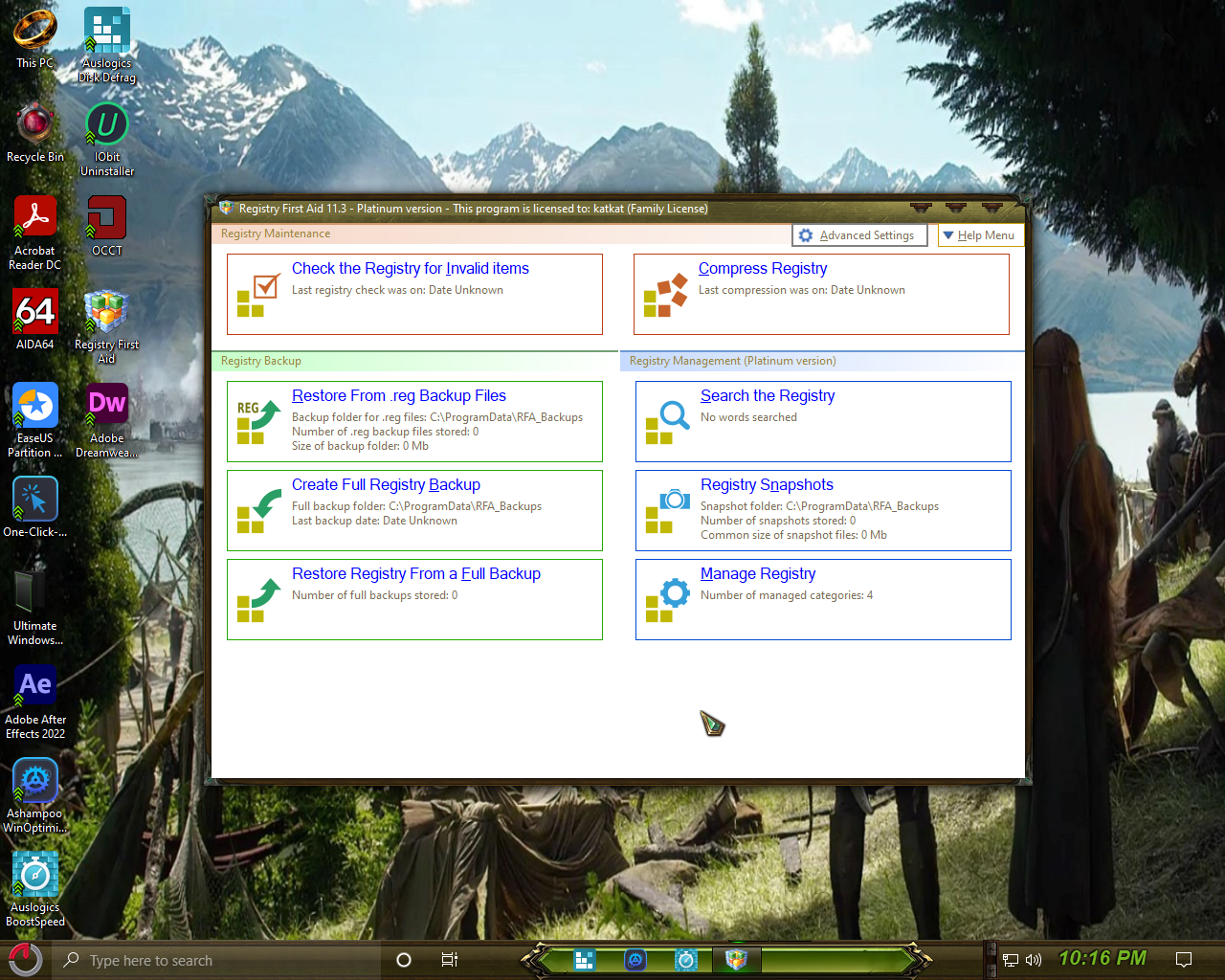1225x980 pixels.
Task: Click the Compress Registry blocks icon
Action: [x=665, y=295]
